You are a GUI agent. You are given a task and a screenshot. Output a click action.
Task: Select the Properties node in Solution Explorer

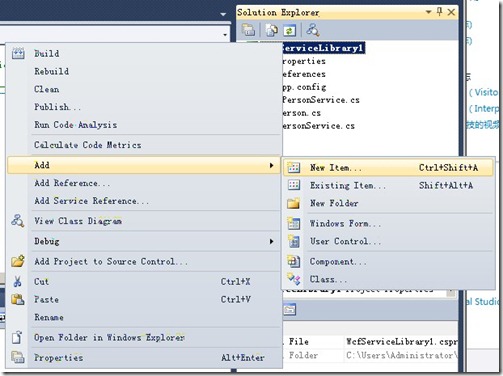[x=304, y=61]
